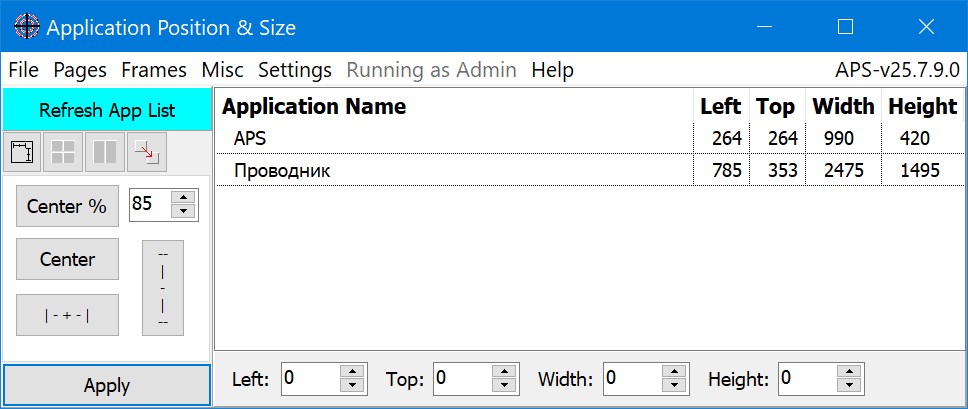Increase the Width field using its up arrow
This screenshot has height=409, width=968.
pos(675,372)
